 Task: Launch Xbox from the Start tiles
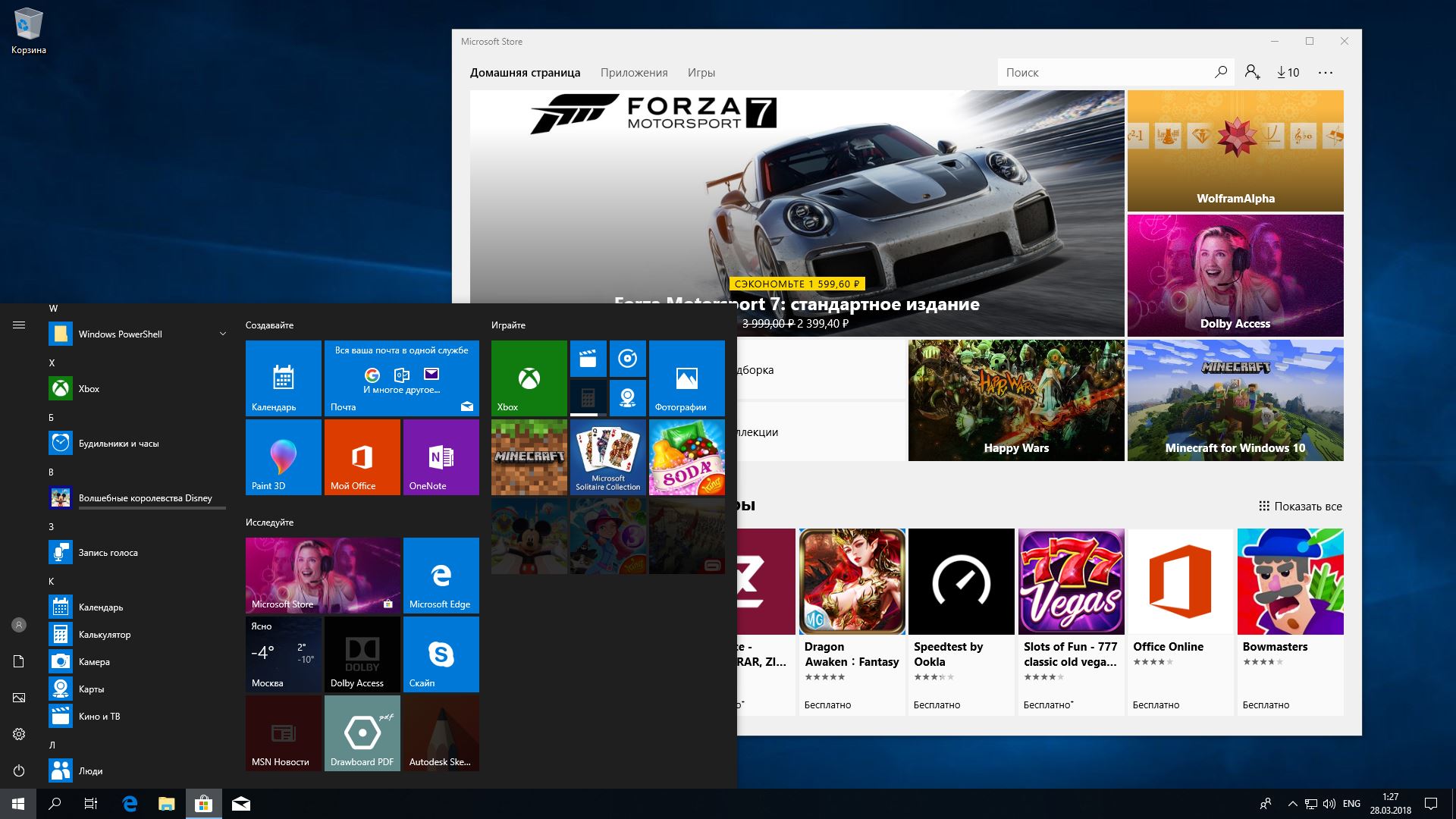(529, 378)
